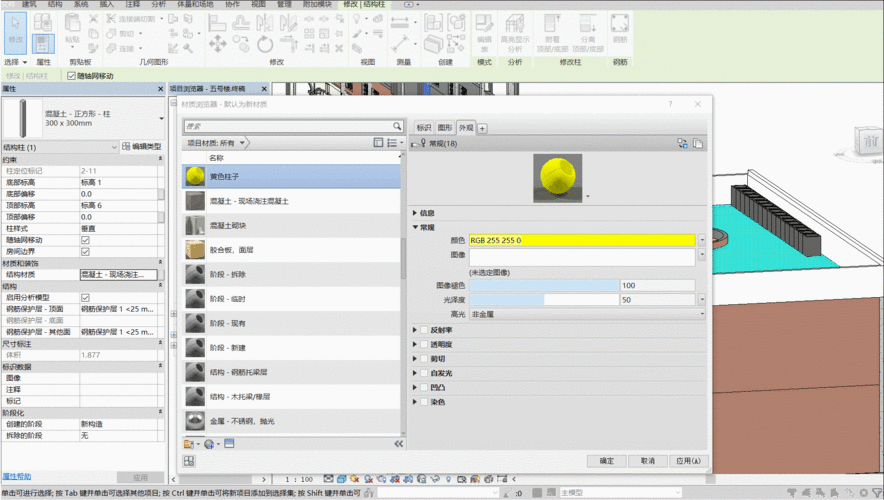The width and height of the screenshot is (884, 500).
Task: Click the add asset plus tab
Action: 482,128
